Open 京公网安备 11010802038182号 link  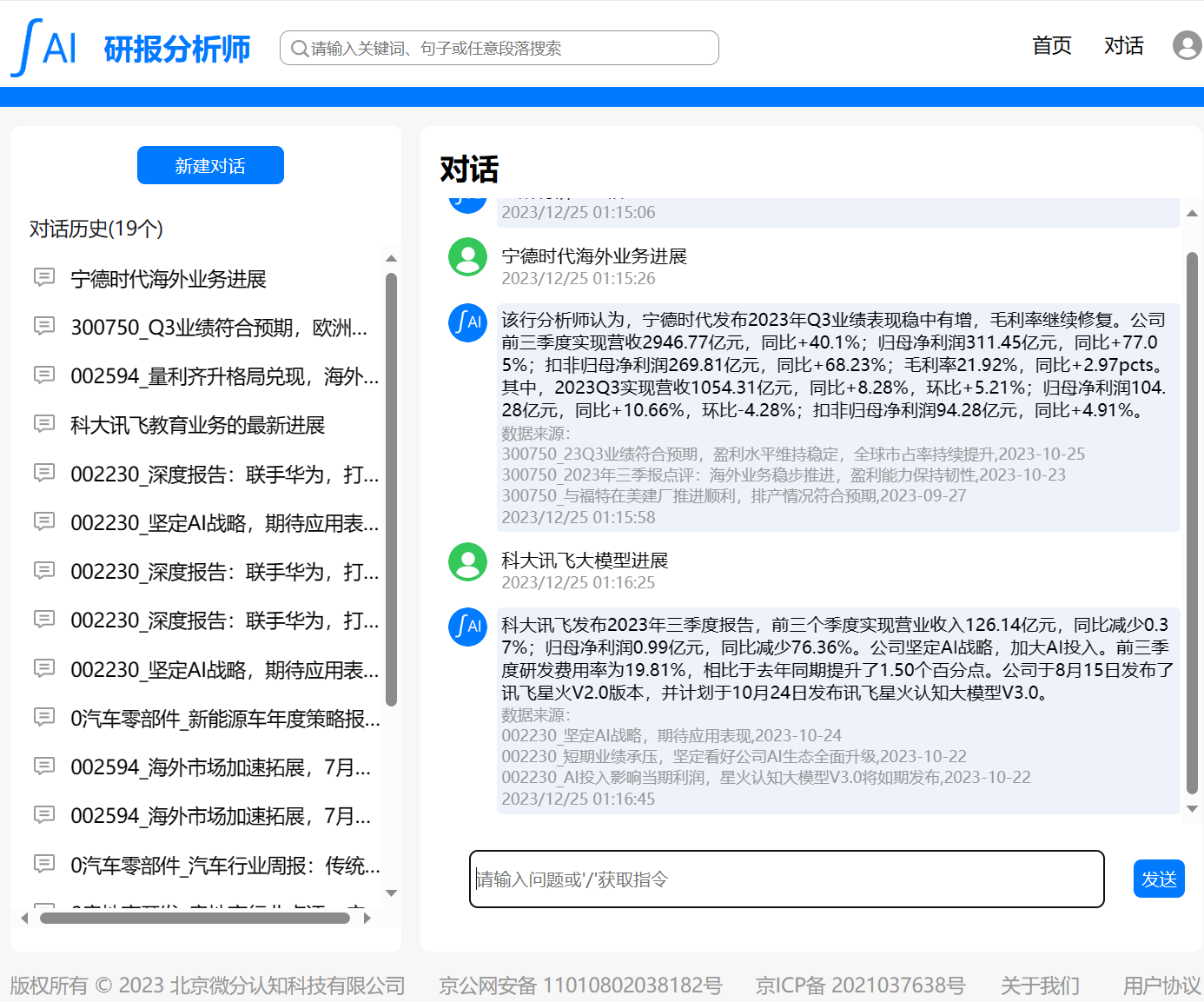pyautogui.click(x=580, y=985)
